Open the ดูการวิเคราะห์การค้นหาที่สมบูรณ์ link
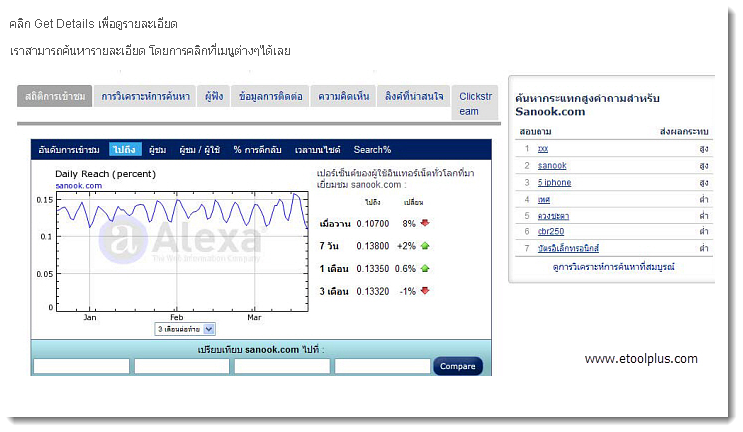This screenshot has width=743, height=432. [x=614, y=268]
